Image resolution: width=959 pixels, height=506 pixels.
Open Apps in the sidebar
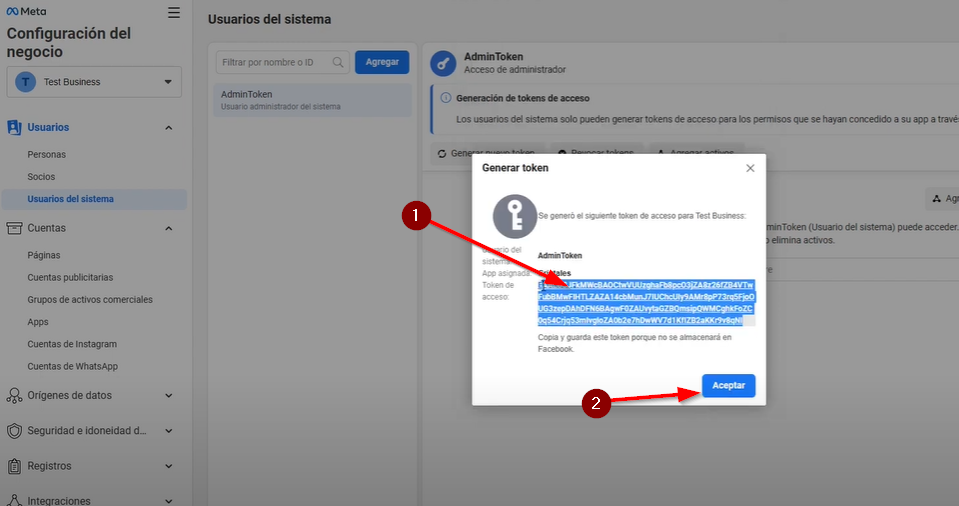pyautogui.click(x=38, y=322)
